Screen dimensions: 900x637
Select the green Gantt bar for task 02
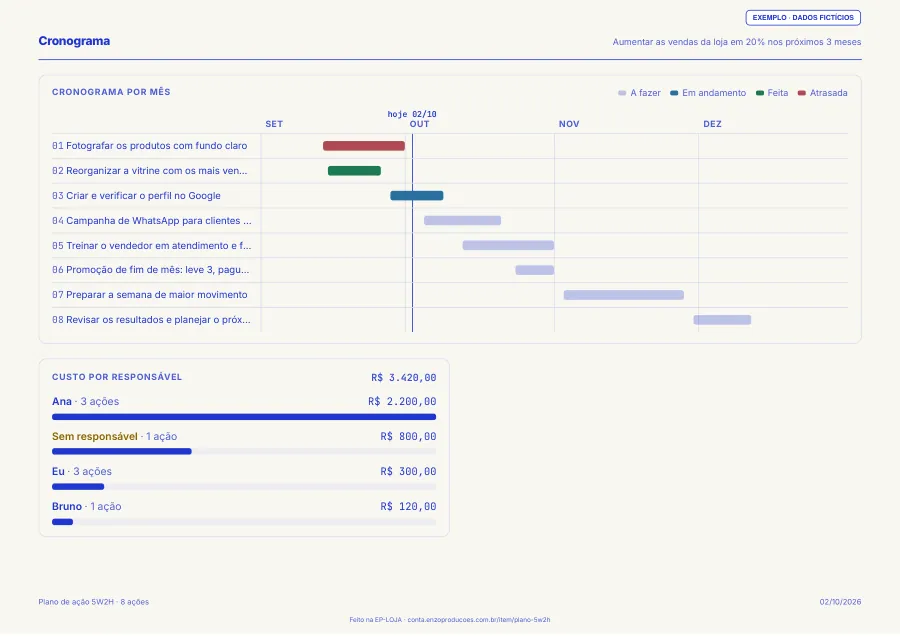[354, 170]
